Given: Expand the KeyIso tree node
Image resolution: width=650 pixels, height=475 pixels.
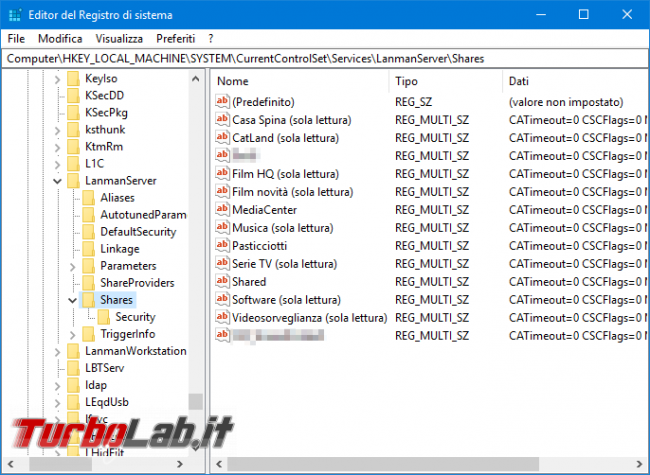Looking at the screenshot, I should 58,79.
